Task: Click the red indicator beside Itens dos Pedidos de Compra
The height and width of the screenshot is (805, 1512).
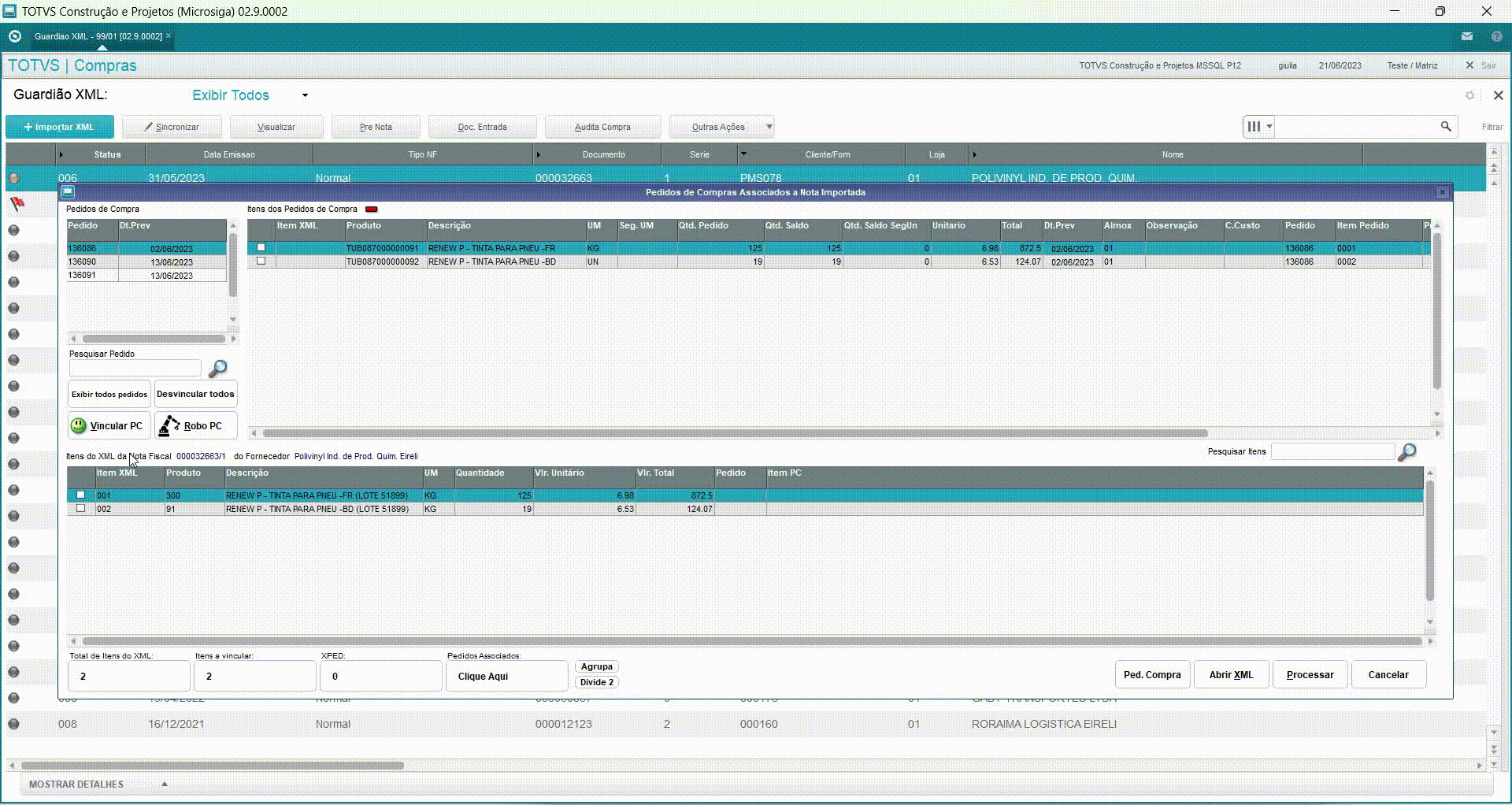Action: coord(372,210)
